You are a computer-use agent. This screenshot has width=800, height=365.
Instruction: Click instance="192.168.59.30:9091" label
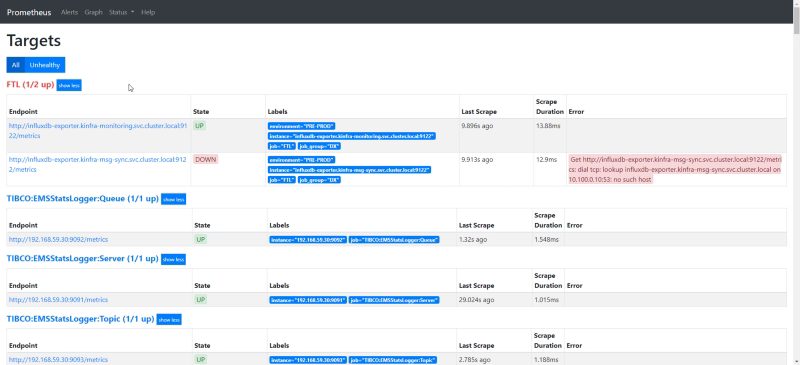tap(308, 300)
